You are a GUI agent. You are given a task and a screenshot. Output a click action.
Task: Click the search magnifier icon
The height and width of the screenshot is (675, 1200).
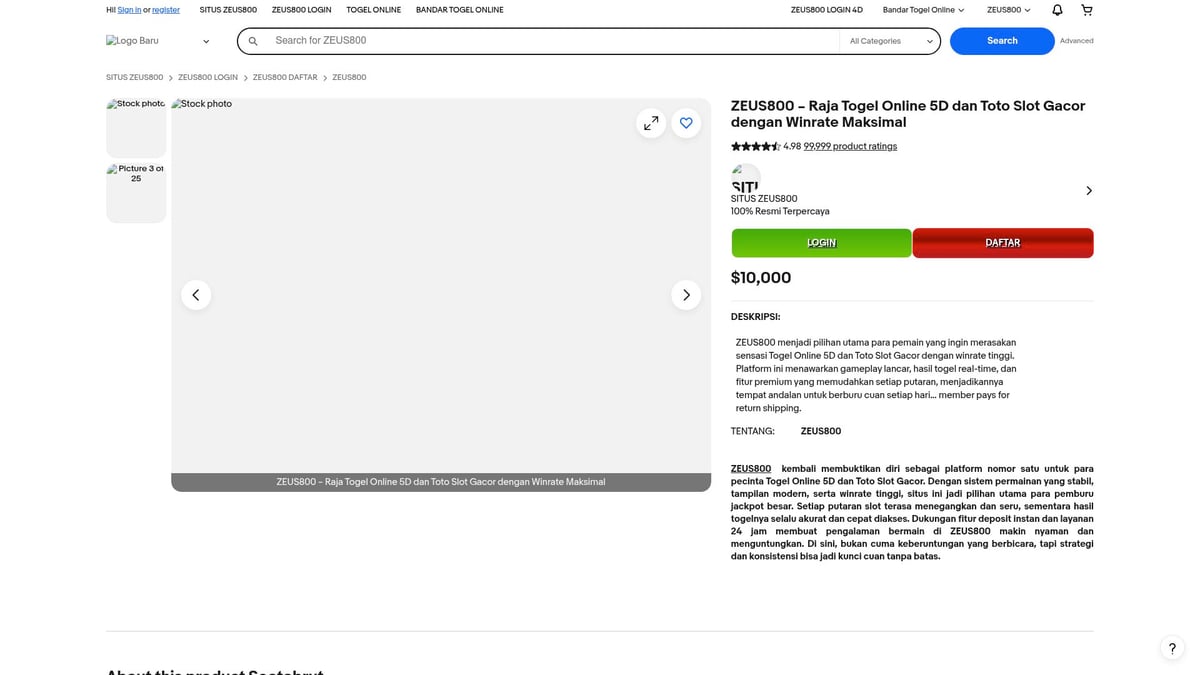coord(253,41)
